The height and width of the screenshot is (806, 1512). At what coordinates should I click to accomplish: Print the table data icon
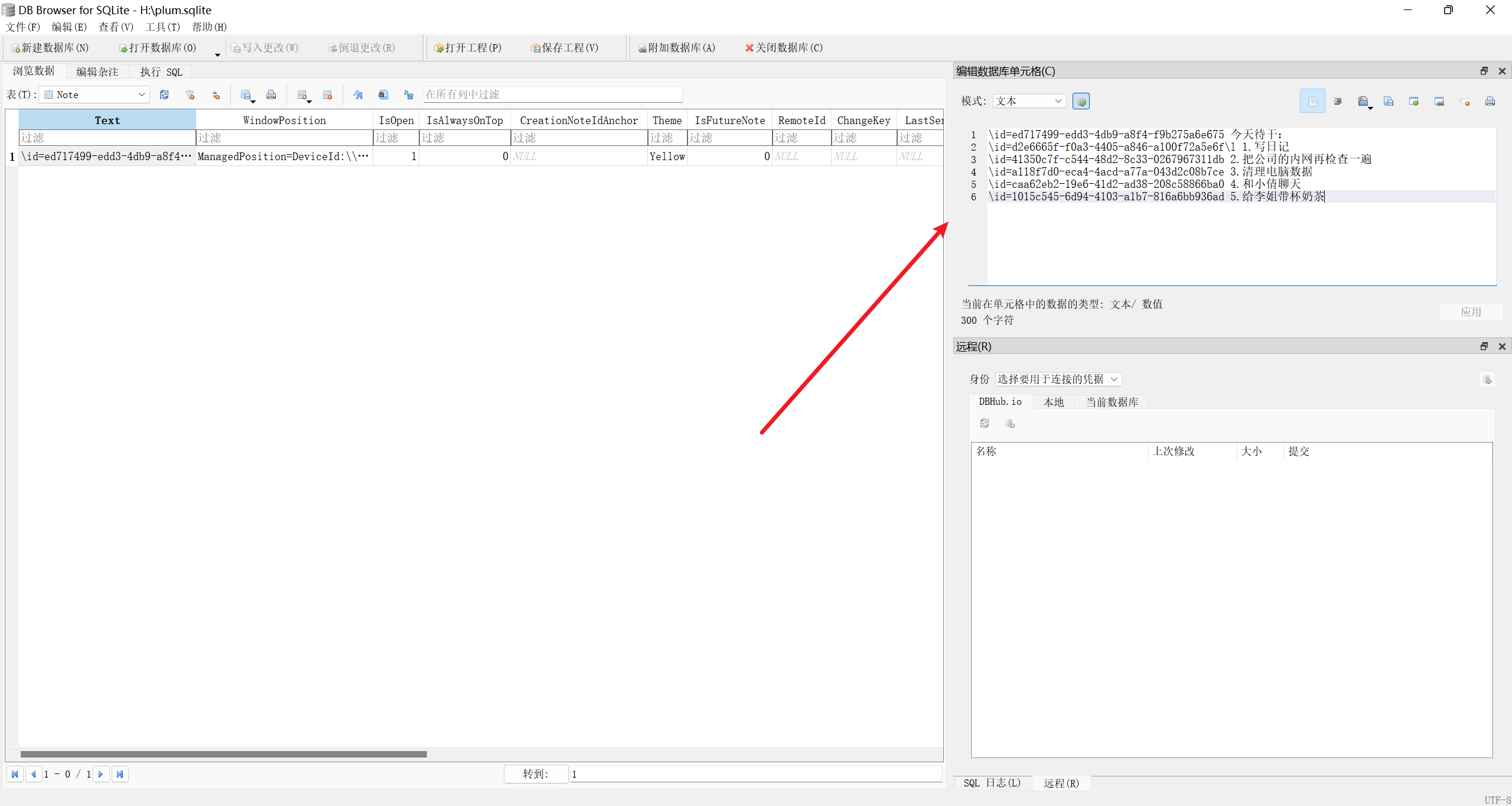click(x=271, y=95)
